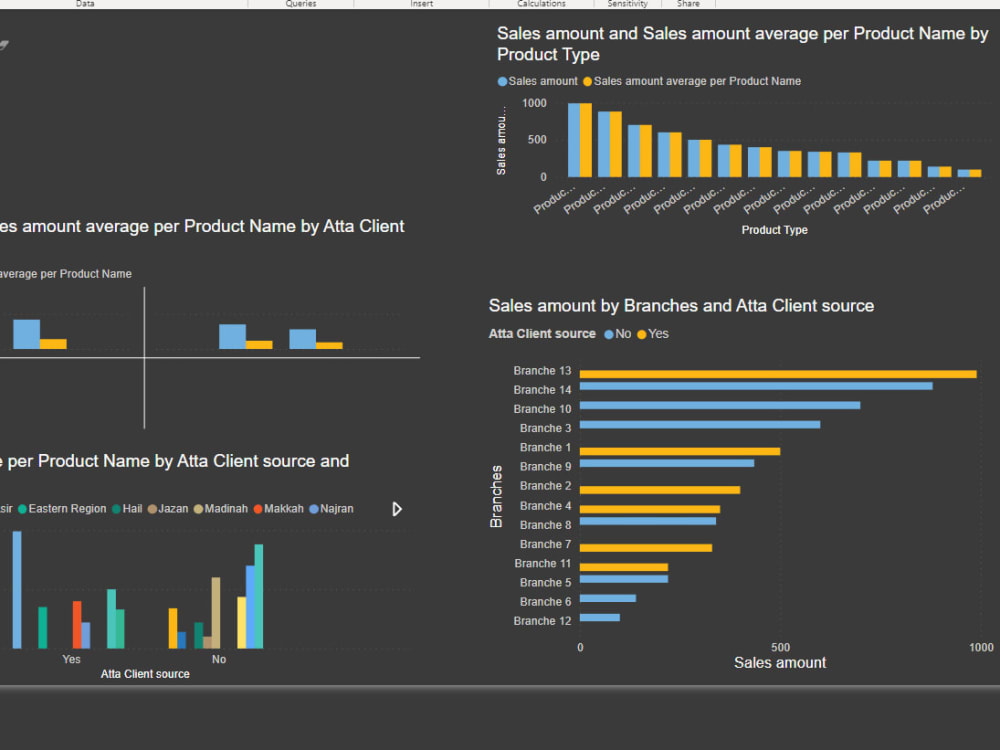Click the Eastern Region legend dot
The width and height of the screenshot is (1000, 750).
[23, 509]
